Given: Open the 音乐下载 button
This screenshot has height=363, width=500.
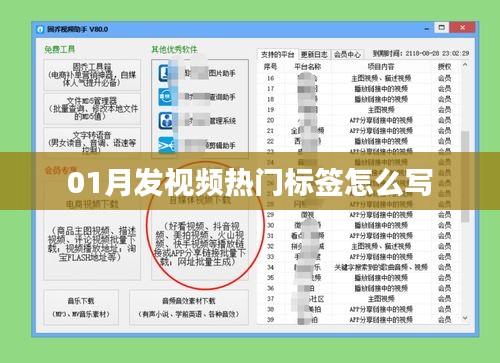Looking at the screenshot, I should point(81,307).
